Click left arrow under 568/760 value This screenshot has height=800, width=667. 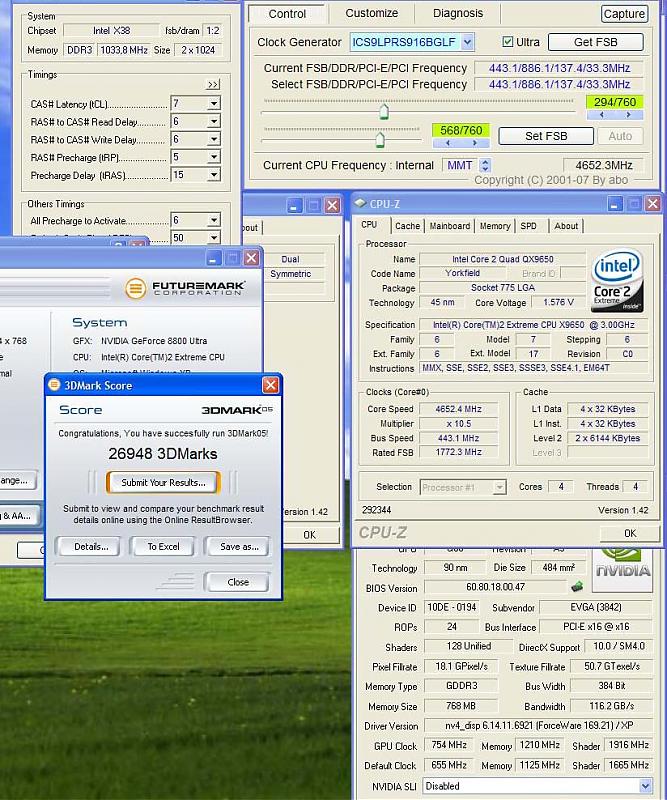[447, 143]
